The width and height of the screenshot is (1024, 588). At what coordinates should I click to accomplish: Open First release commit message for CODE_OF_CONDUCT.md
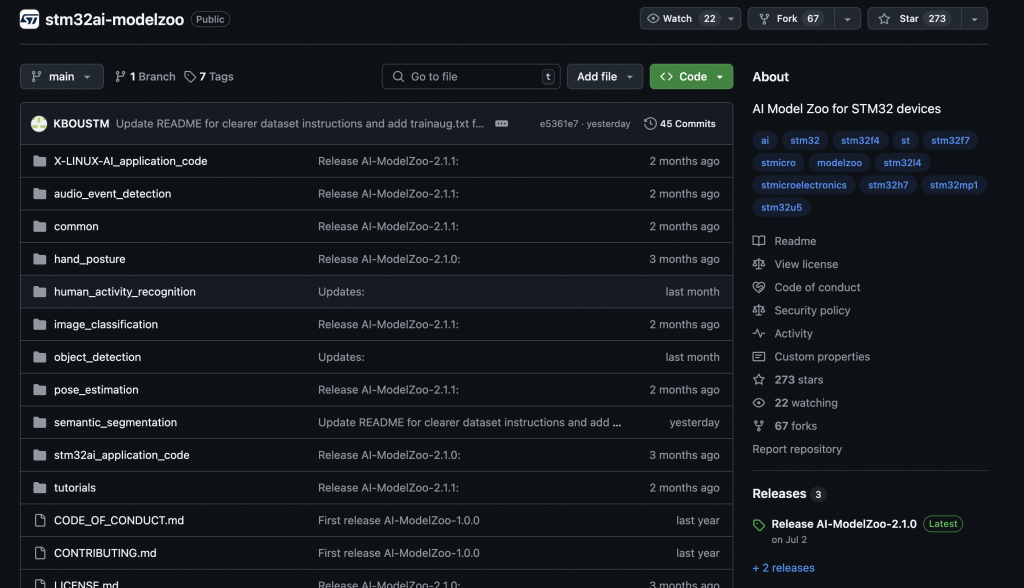click(398, 520)
